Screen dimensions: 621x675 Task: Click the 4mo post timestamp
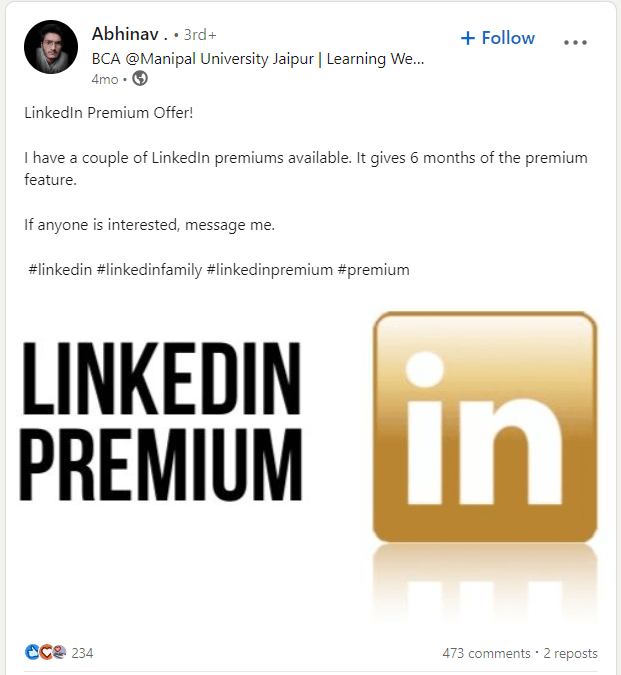tap(105, 78)
